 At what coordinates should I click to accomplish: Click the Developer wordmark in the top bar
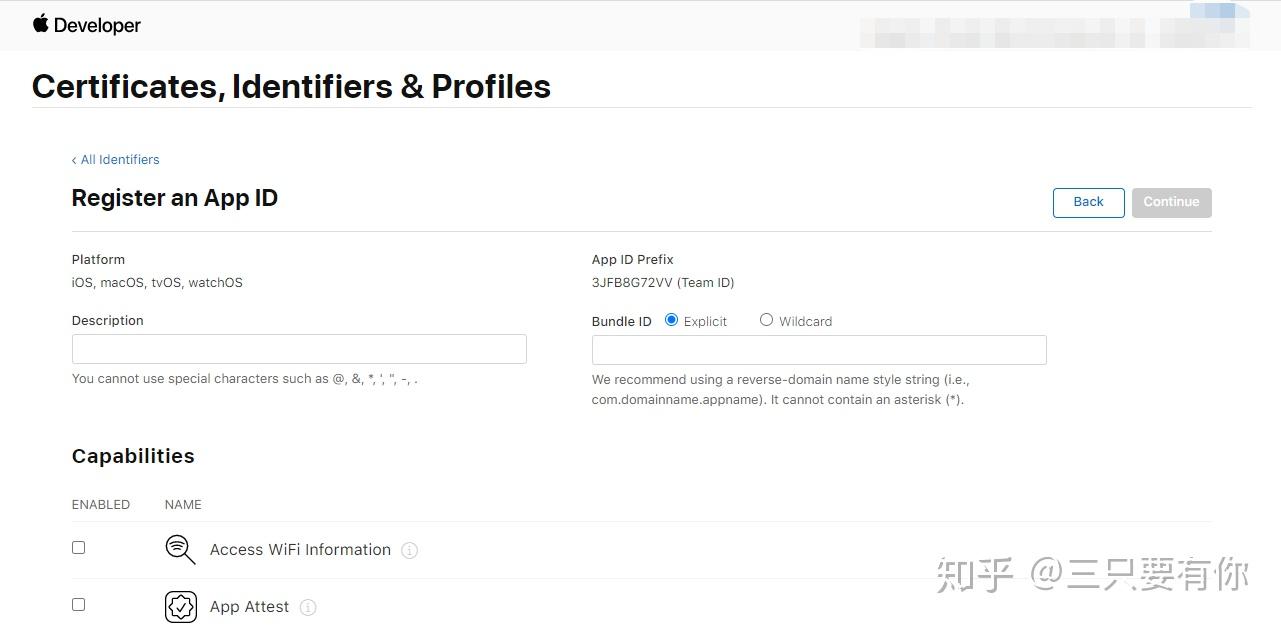tap(95, 25)
